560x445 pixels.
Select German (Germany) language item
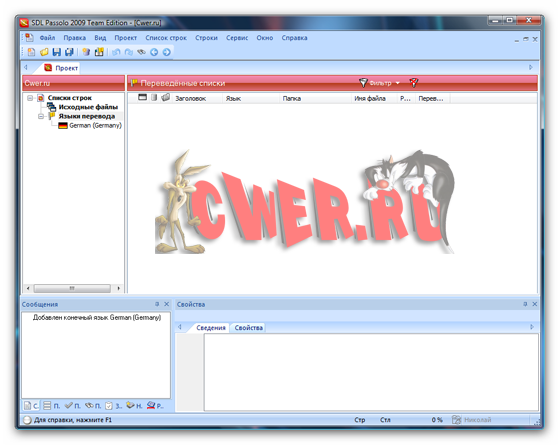coord(95,125)
